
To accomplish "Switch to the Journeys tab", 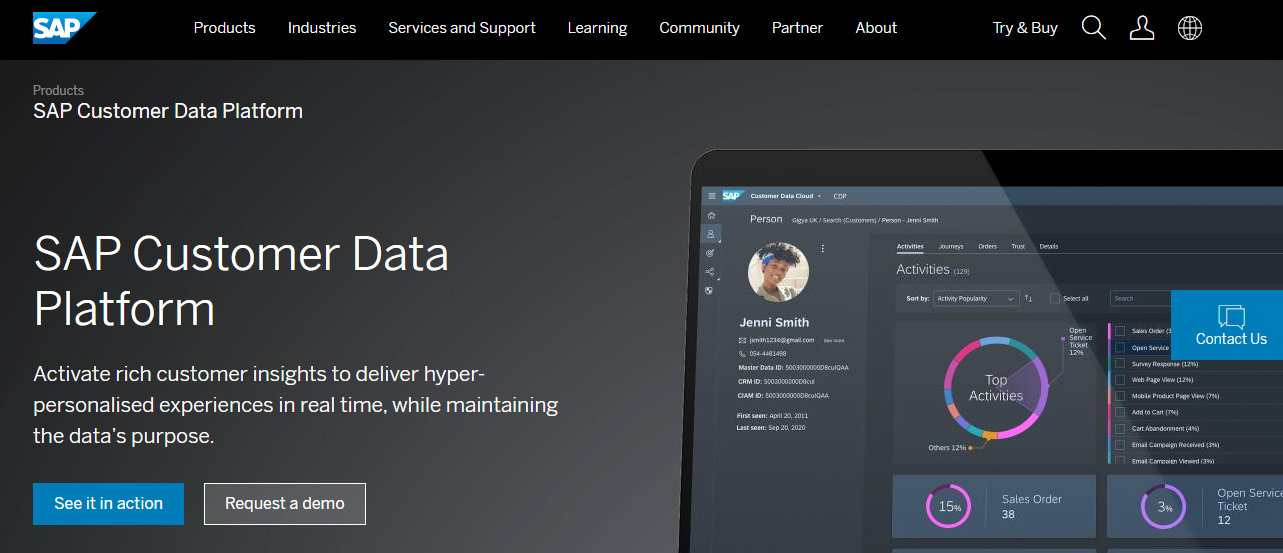I will (951, 246).
